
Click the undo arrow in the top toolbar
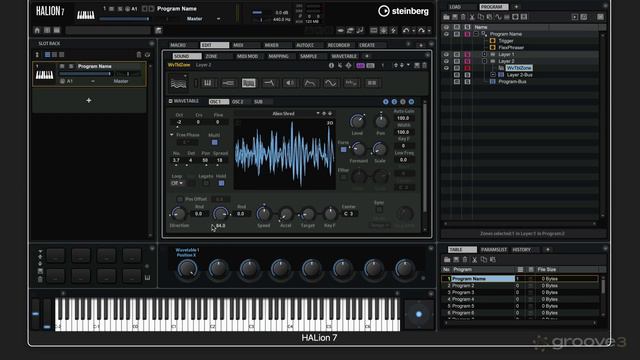pyautogui.click(x=406, y=30)
